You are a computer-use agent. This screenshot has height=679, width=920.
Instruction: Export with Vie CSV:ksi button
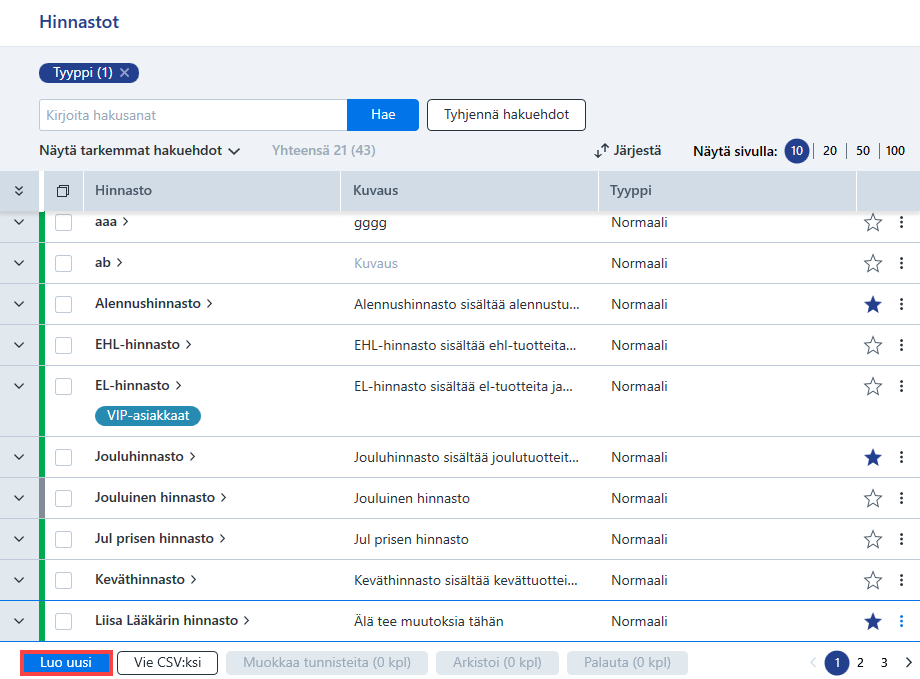[x=167, y=663]
